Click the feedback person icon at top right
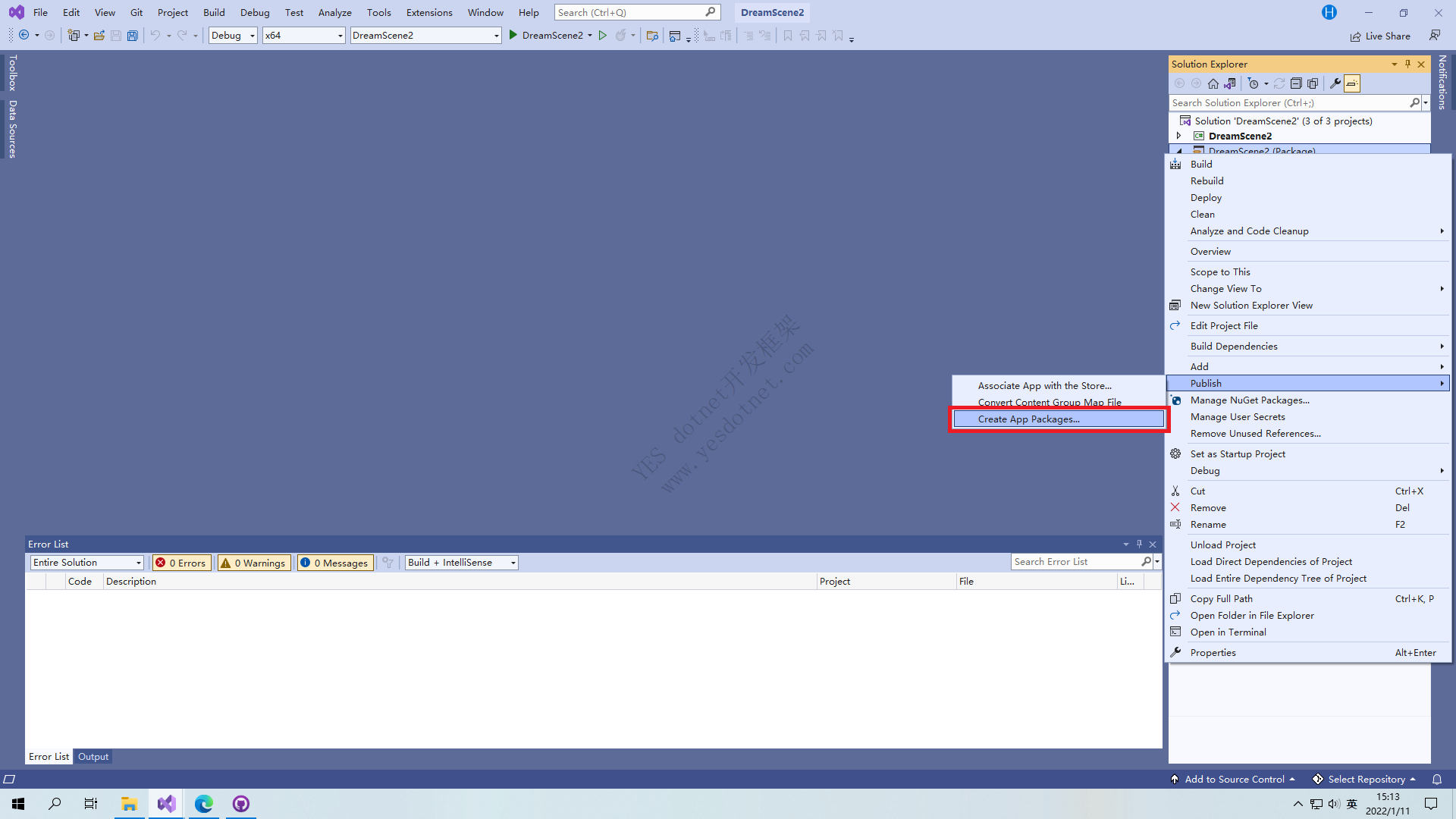Screen dimensions: 1456x819 [1435, 36]
